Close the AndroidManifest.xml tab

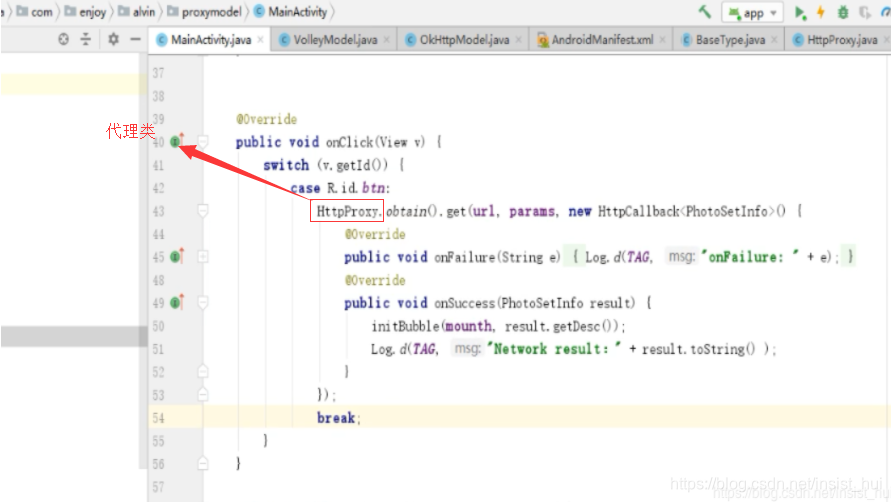click(663, 40)
